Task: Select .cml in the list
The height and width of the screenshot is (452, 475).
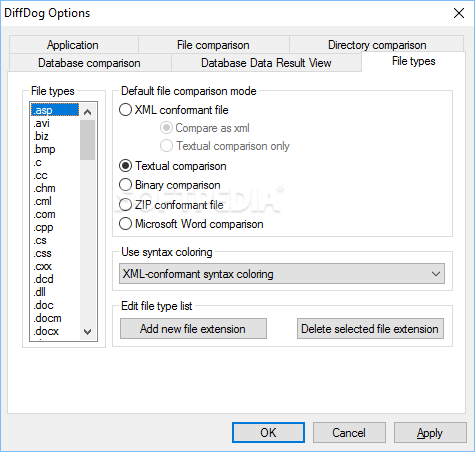Action: tap(55, 201)
